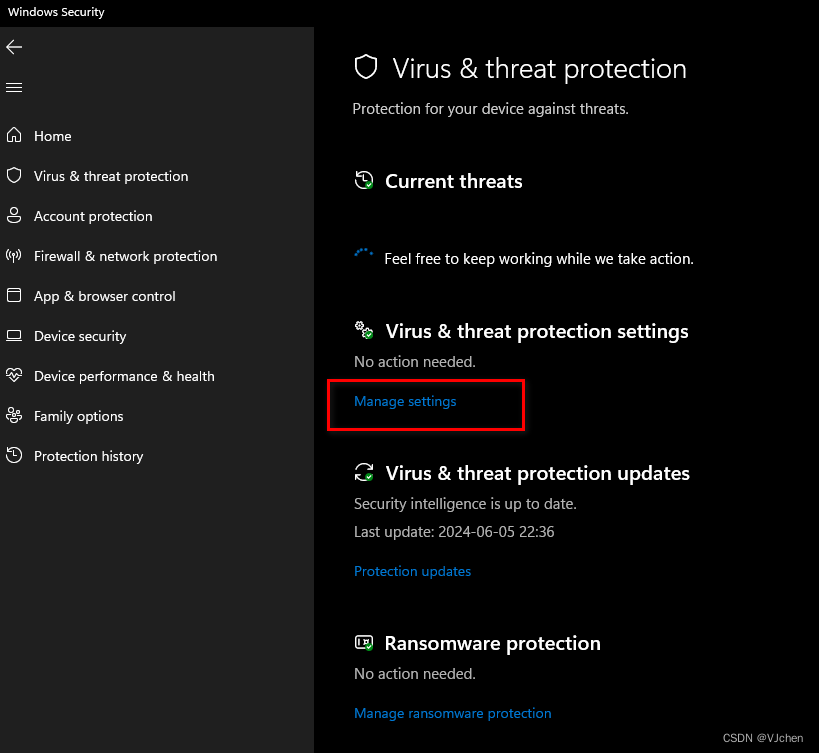This screenshot has height=753, width=819.
Task: Click the protection updates refresh icon
Action: (x=363, y=472)
